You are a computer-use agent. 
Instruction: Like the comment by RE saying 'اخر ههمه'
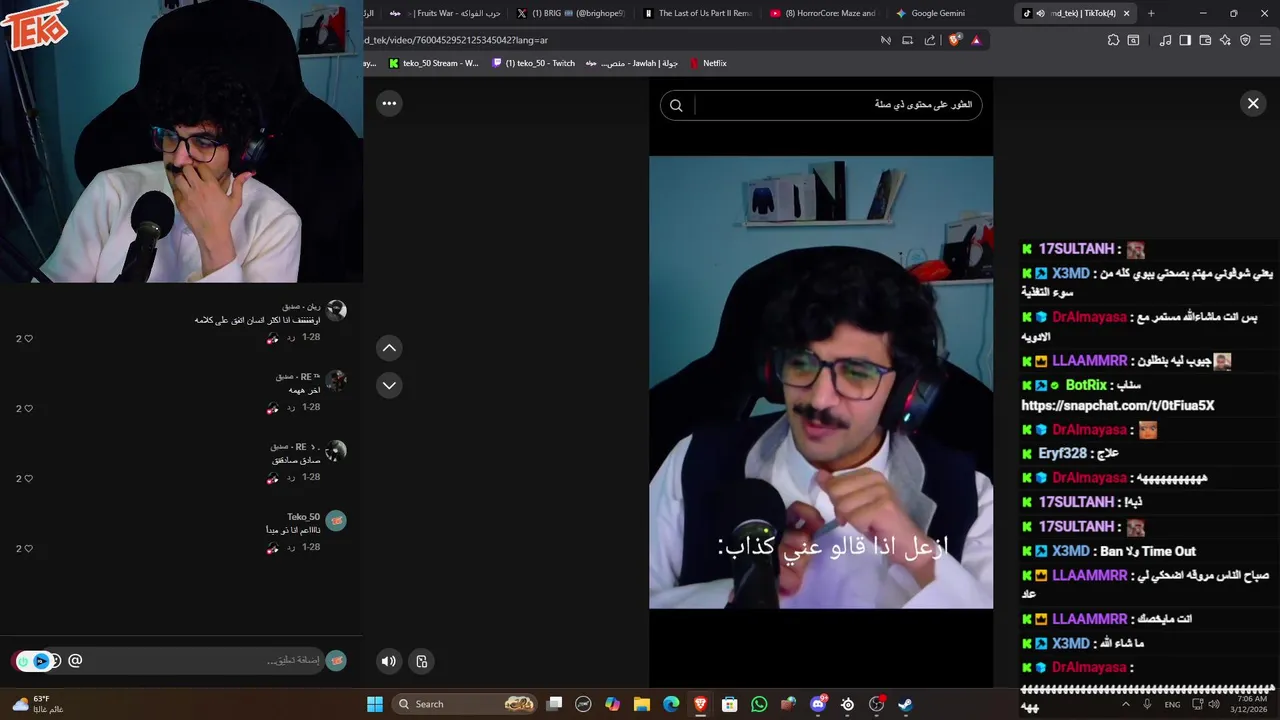pyautogui.click(x=28, y=409)
